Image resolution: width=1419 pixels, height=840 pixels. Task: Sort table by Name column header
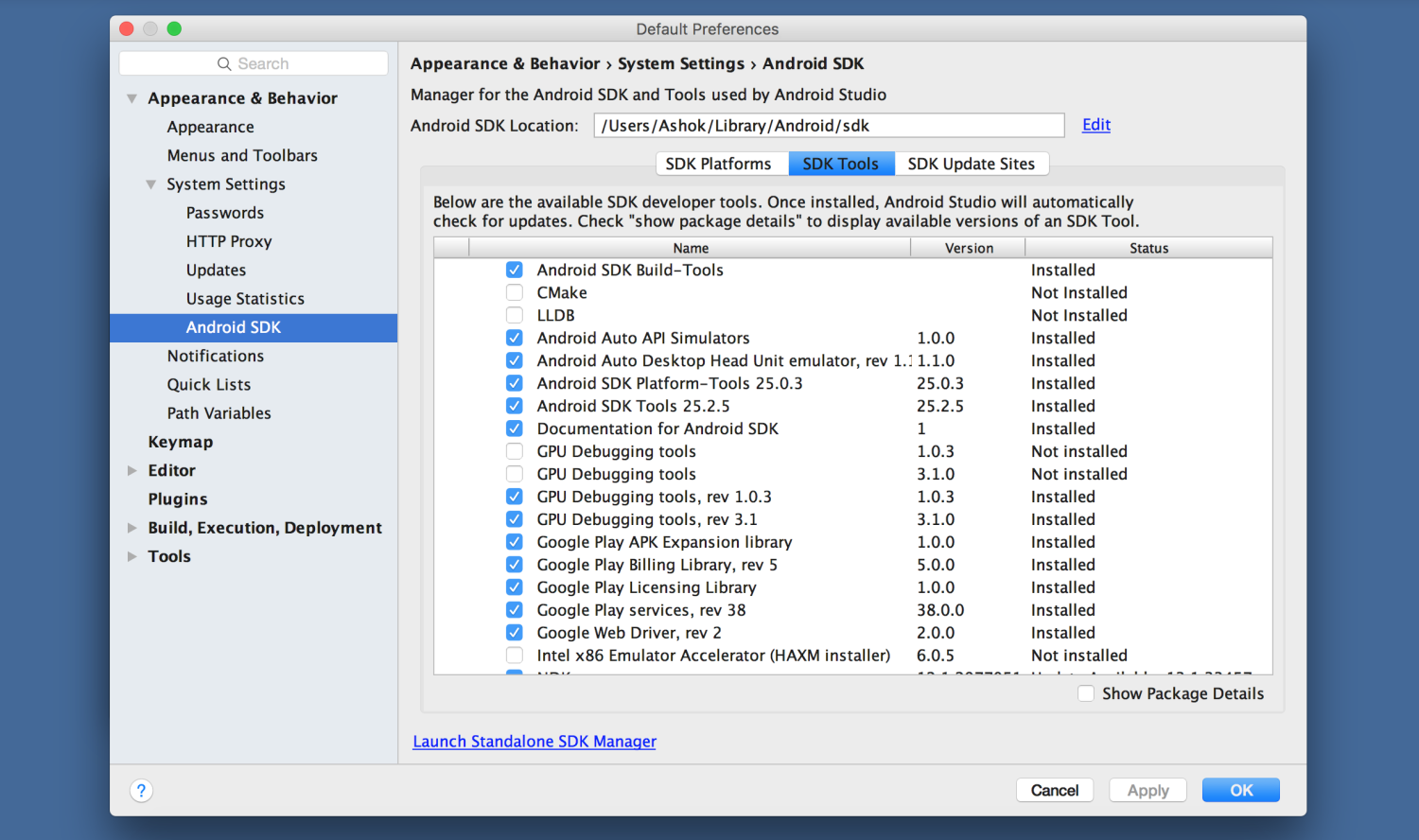(691, 248)
